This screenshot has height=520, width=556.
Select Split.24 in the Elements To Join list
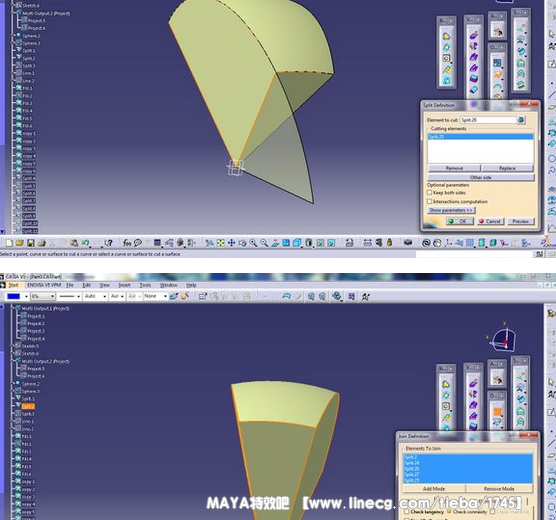[468, 463]
